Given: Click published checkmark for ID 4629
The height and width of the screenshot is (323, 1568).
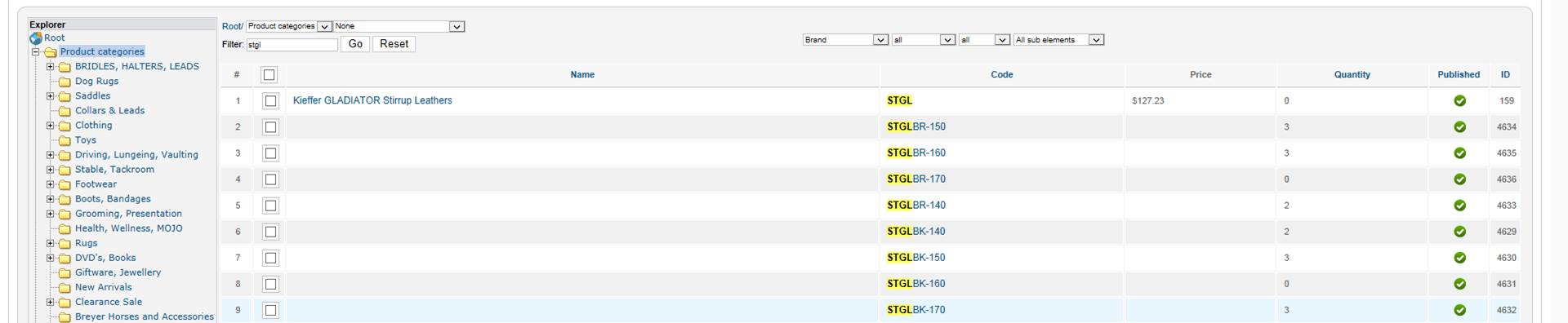Looking at the screenshot, I should [1459, 232].
